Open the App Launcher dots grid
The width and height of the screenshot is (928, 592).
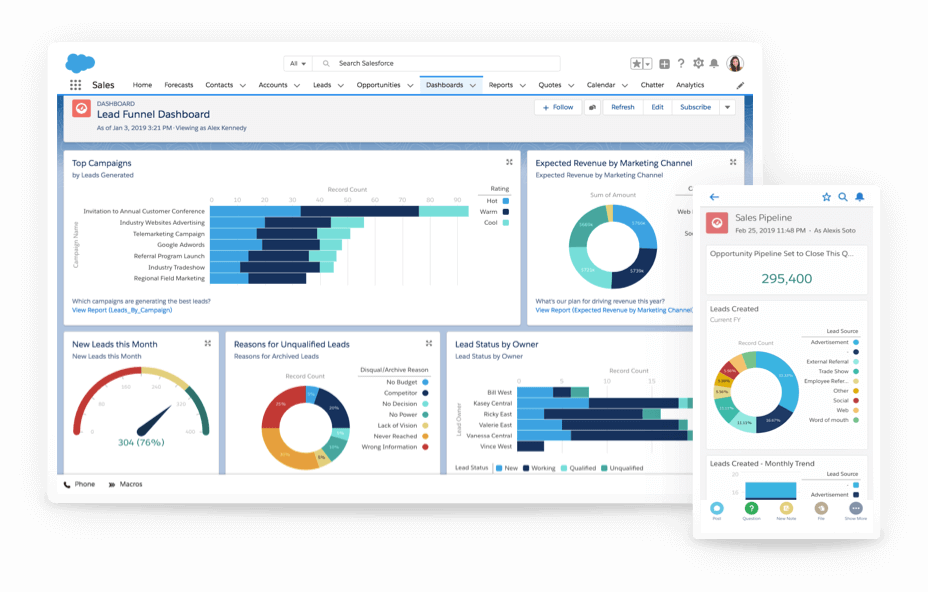pos(76,85)
